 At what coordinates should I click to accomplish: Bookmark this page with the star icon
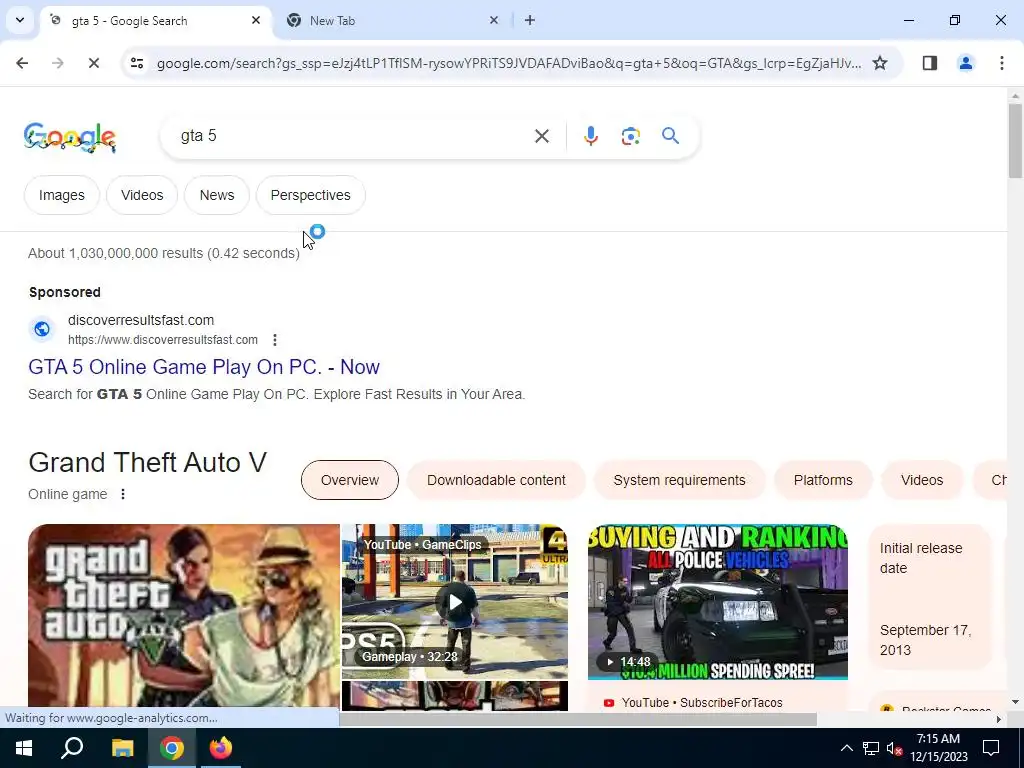point(880,63)
